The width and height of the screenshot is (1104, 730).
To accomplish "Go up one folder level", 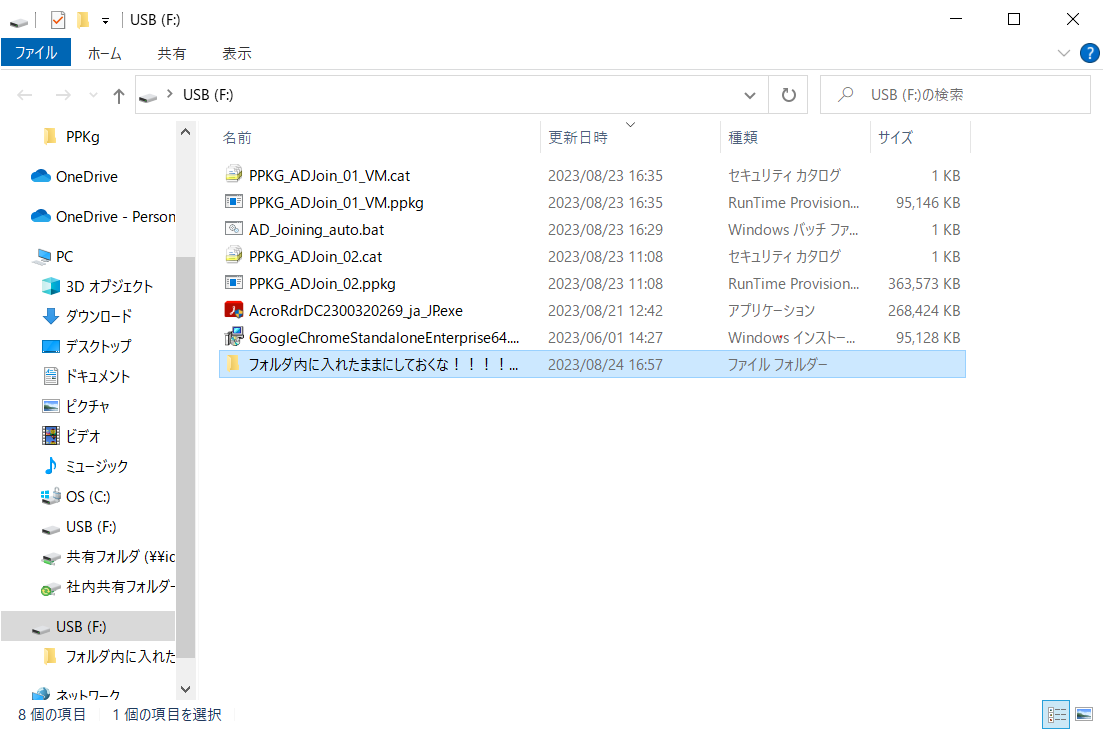I will [118, 96].
